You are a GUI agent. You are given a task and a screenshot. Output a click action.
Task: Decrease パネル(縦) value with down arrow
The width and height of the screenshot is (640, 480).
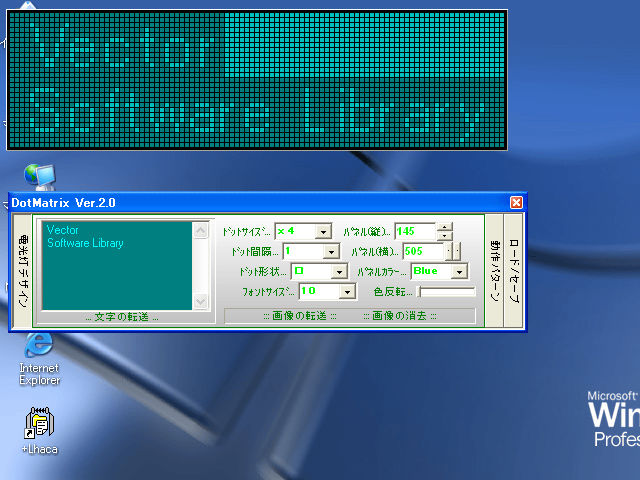(x=444, y=236)
